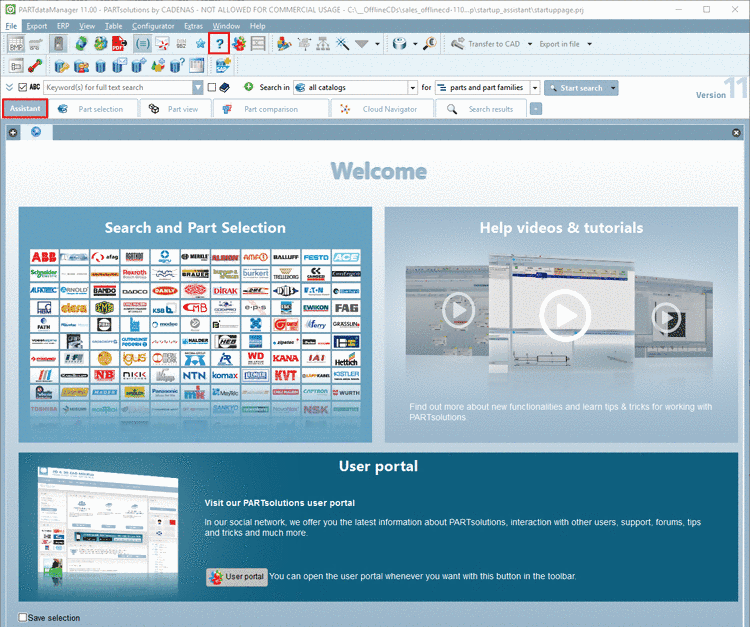Toggle the ABC full text search checkbox
Screen dimensions: 750x627
22,87
